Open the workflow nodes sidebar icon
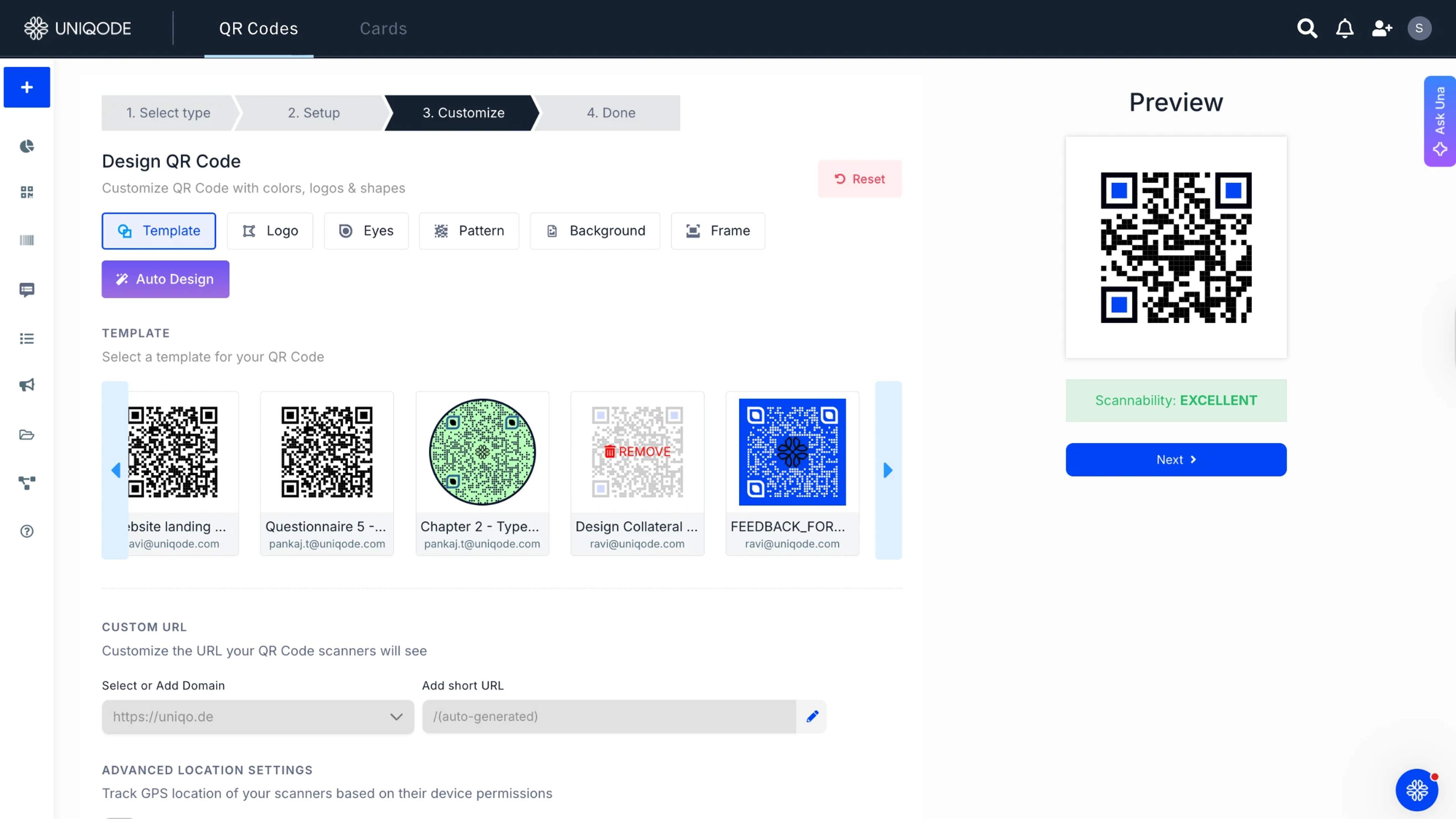The width and height of the screenshot is (1456, 819). 27,483
